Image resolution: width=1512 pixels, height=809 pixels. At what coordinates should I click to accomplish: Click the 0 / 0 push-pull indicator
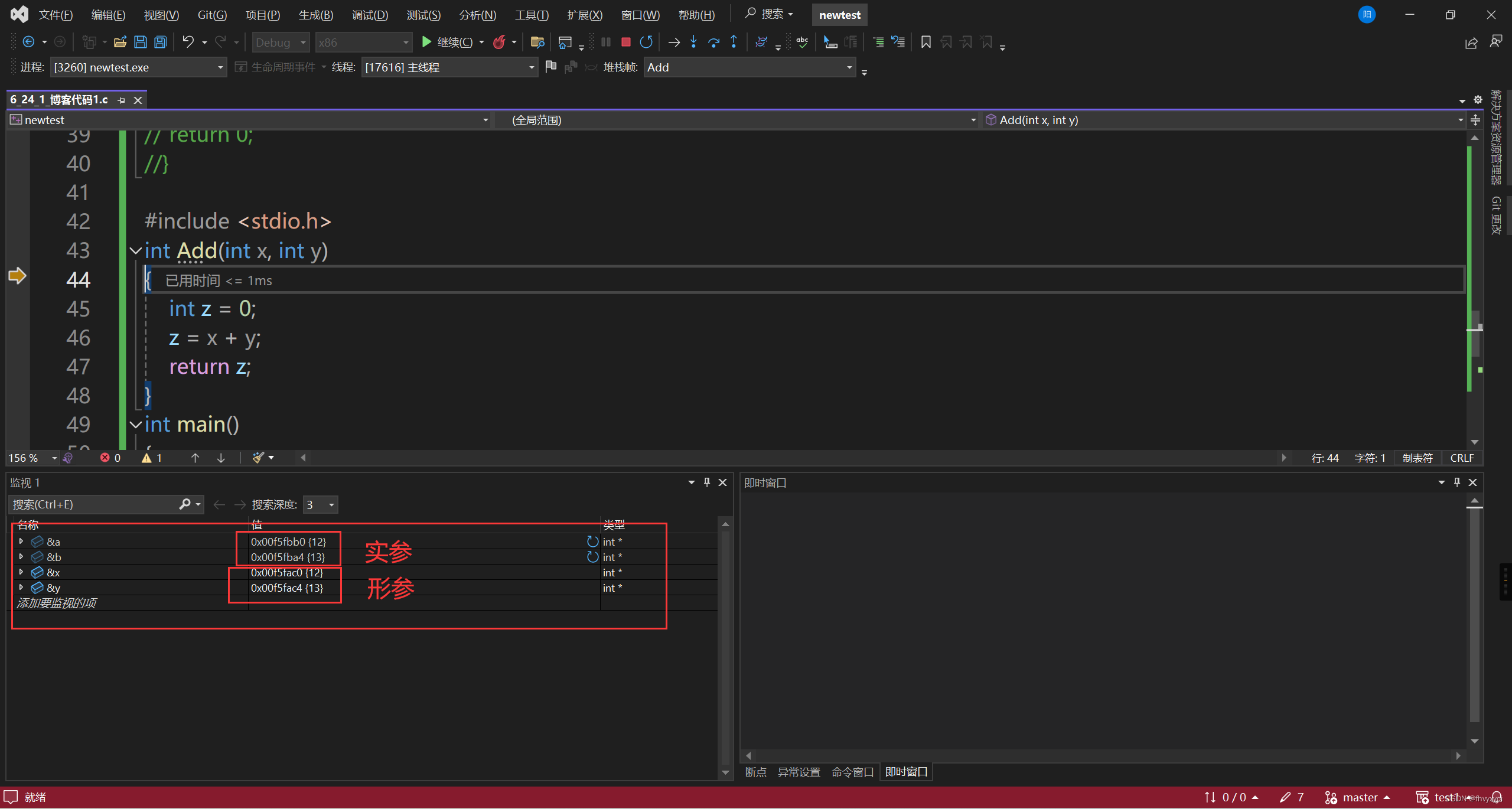tap(1231, 797)
